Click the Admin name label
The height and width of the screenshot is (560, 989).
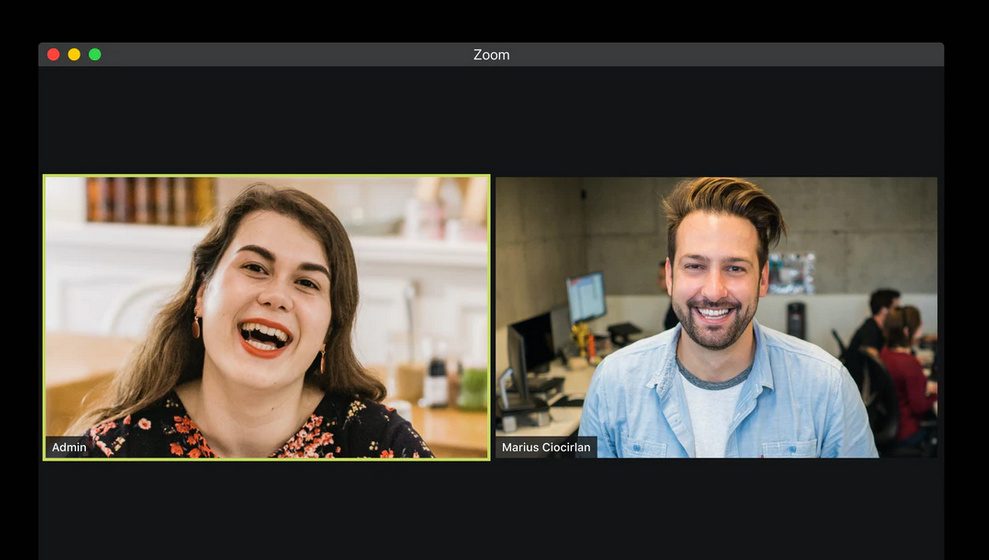pyautogui.click(x=69, y=447)
